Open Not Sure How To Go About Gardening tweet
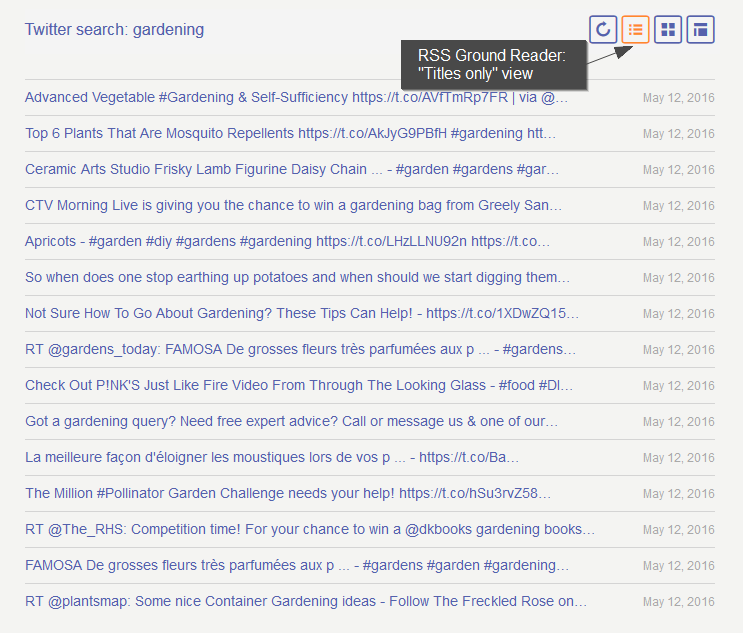 pyautogui.click(x=302, y=313)
